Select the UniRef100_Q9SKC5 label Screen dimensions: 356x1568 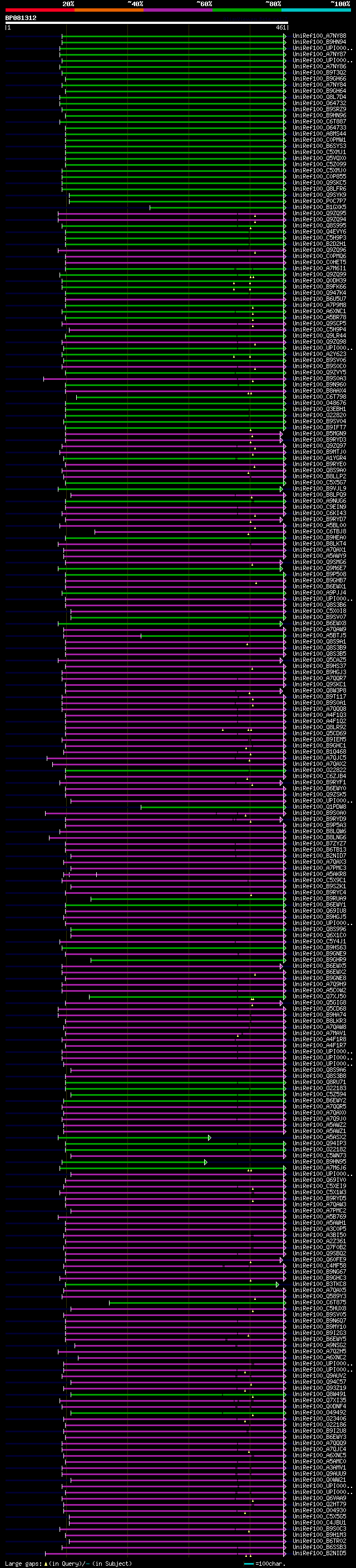[x=319, y=182]
